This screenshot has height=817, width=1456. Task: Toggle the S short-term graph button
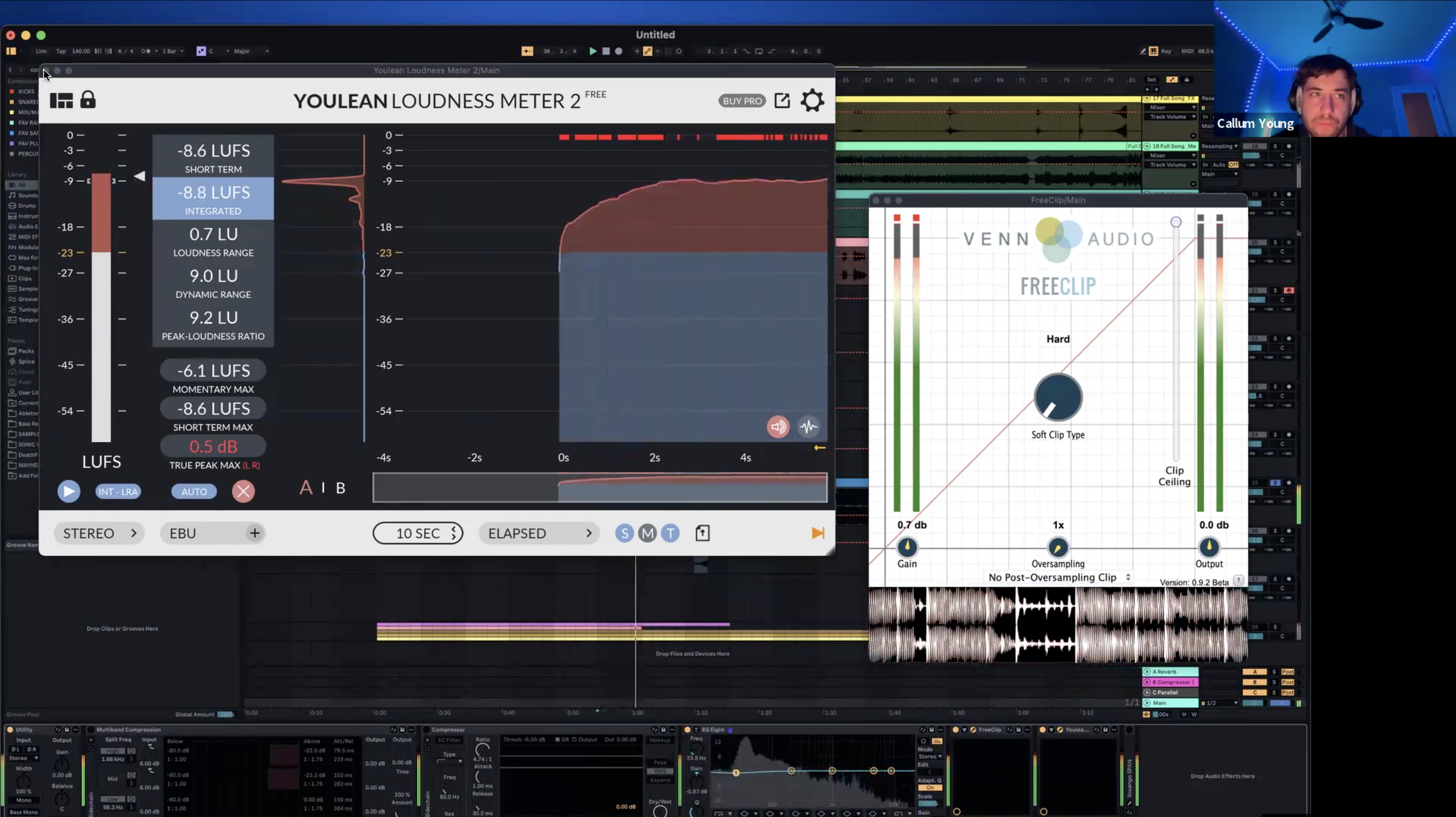(x=624, y=533)
